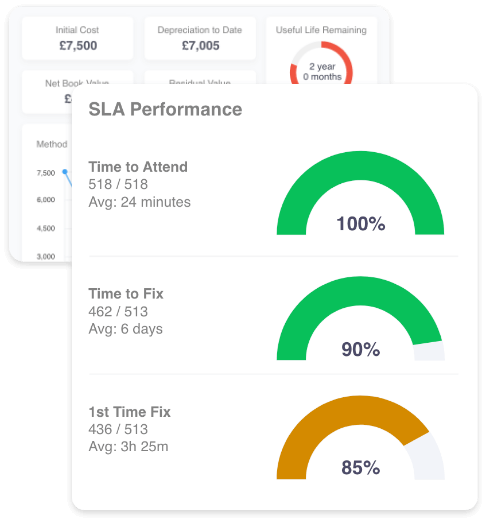Click the Useful Life Remaining donut chart

pos(321,63)
